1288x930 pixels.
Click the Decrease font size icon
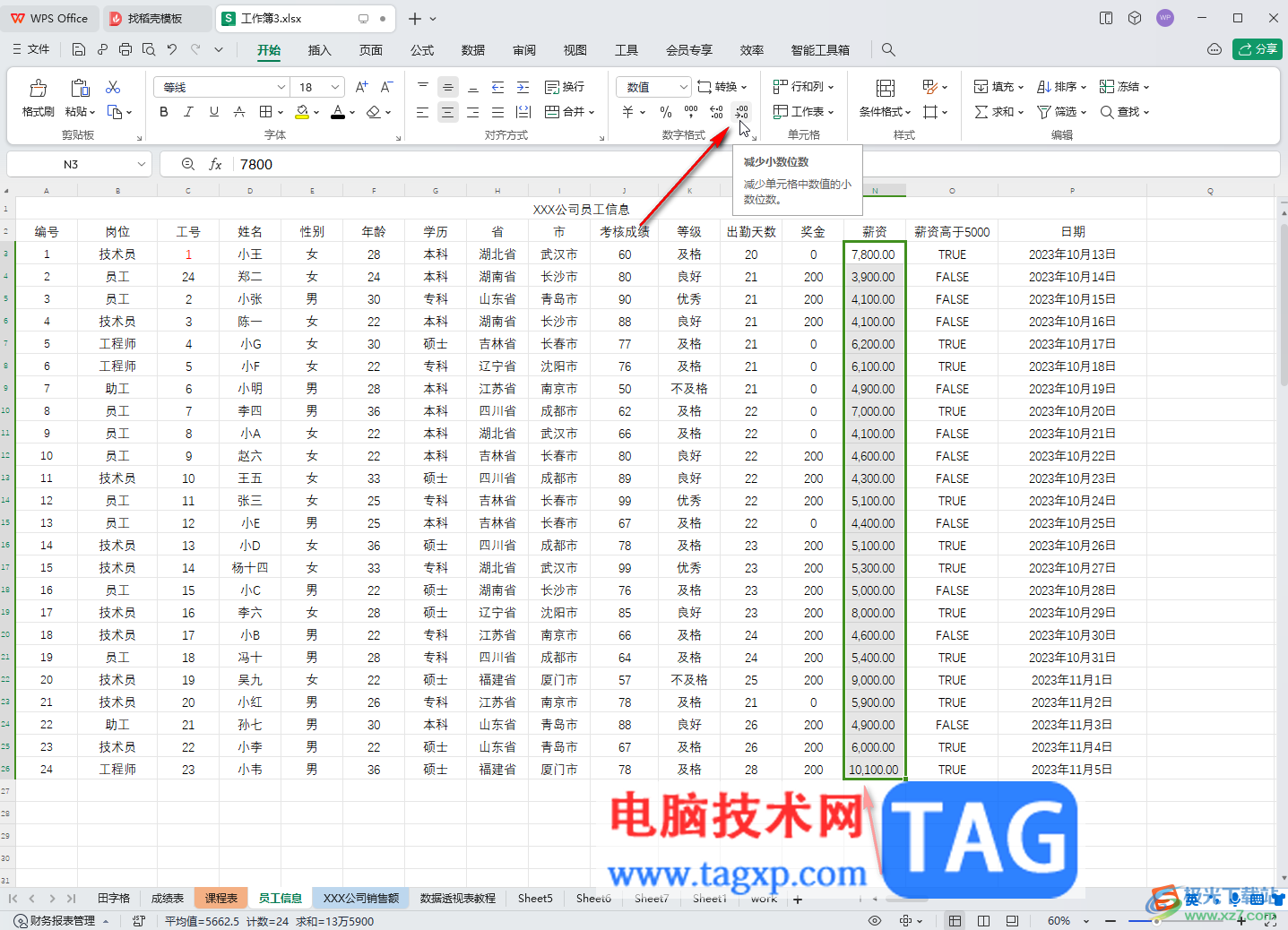386,87
